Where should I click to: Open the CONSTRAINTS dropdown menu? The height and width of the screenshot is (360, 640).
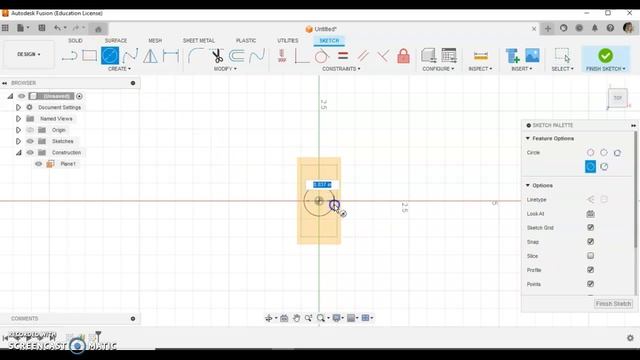point(341,69)
